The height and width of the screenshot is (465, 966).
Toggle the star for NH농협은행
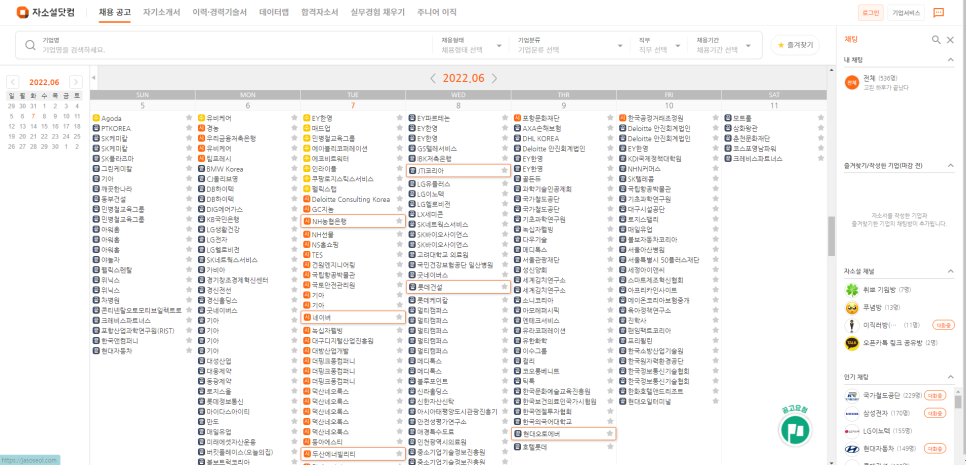tap(399, 220)
